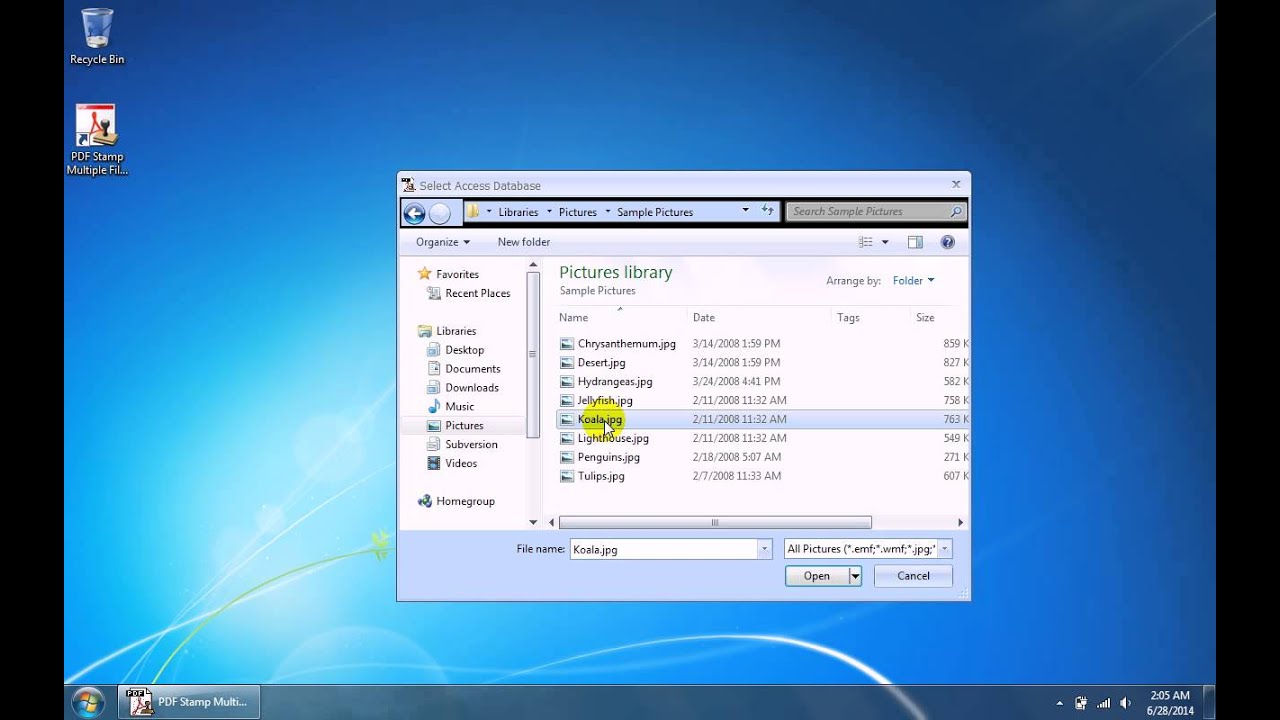
Task: Open Documents library in sidebar
Action: pos(463,369)
